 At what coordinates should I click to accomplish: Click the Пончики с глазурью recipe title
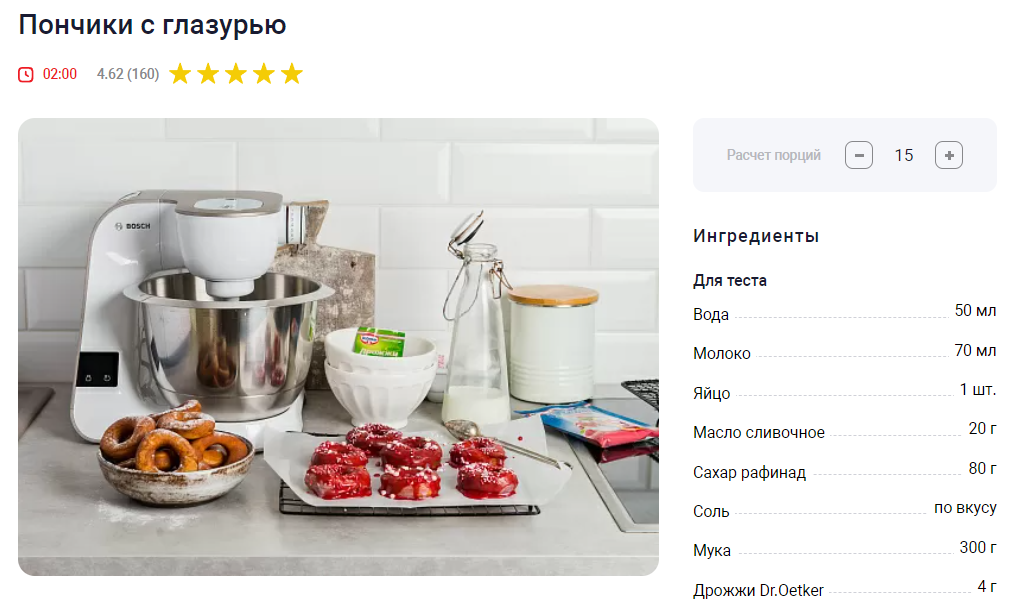[x=152, y=25]
